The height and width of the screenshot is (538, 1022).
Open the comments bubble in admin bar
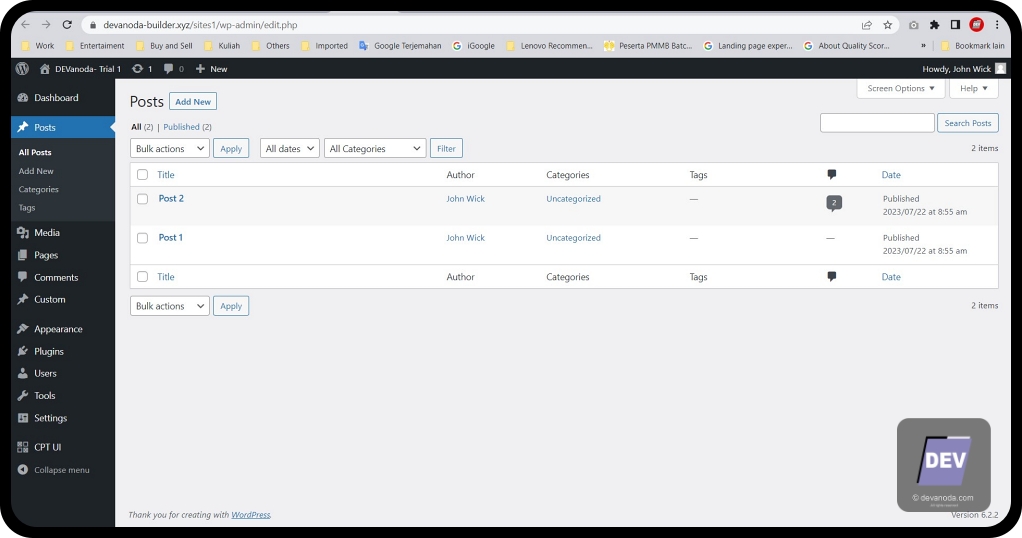(173, 68)
